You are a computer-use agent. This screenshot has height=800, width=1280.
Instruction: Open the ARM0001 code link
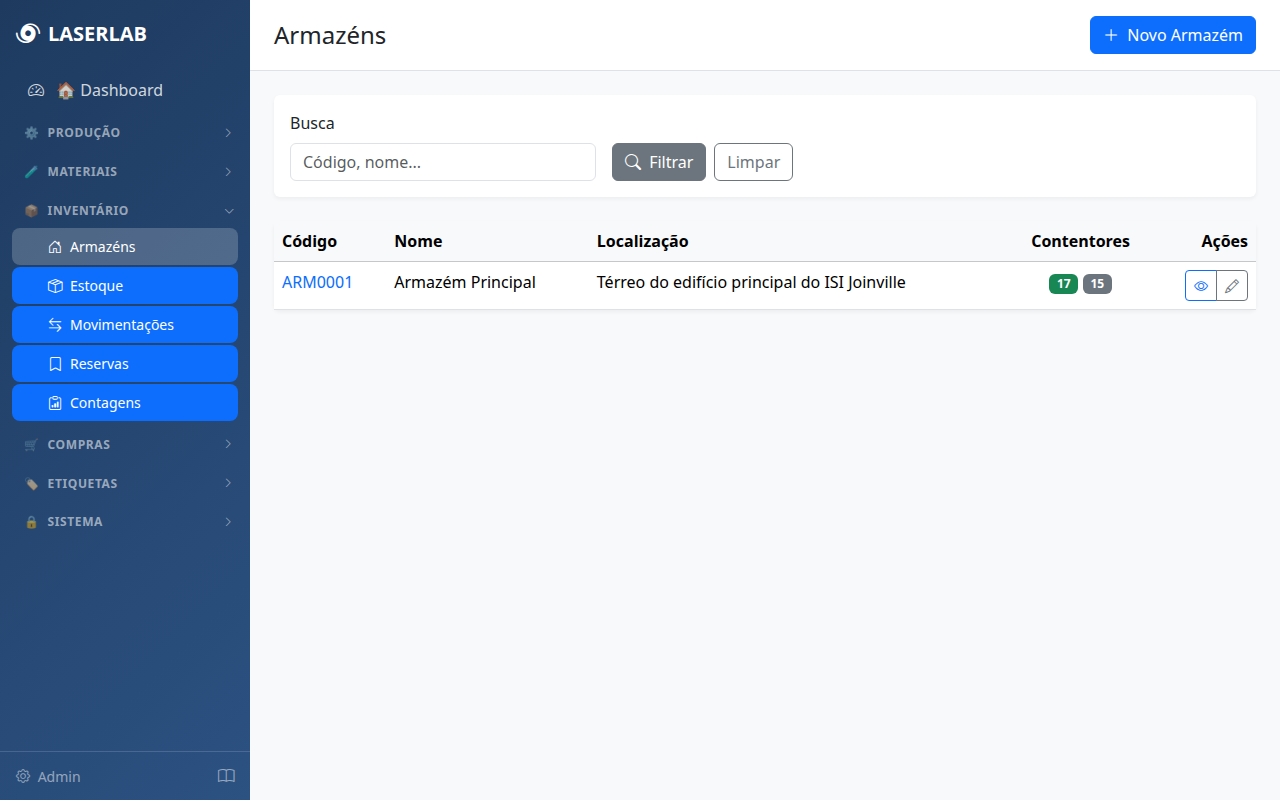(317, 283)
